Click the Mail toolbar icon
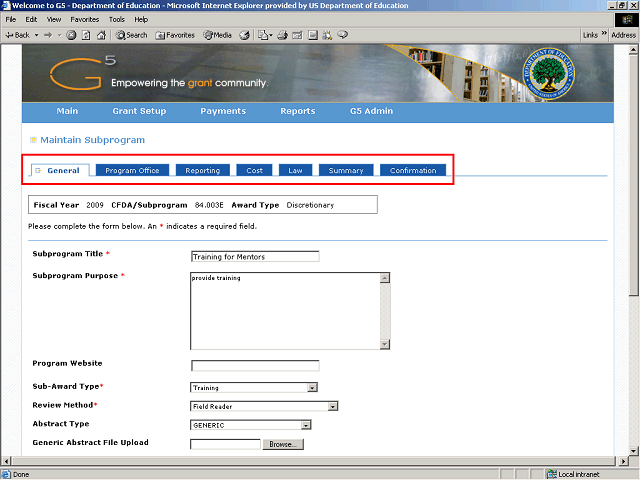Screen dimensions: 640x480 265,35
